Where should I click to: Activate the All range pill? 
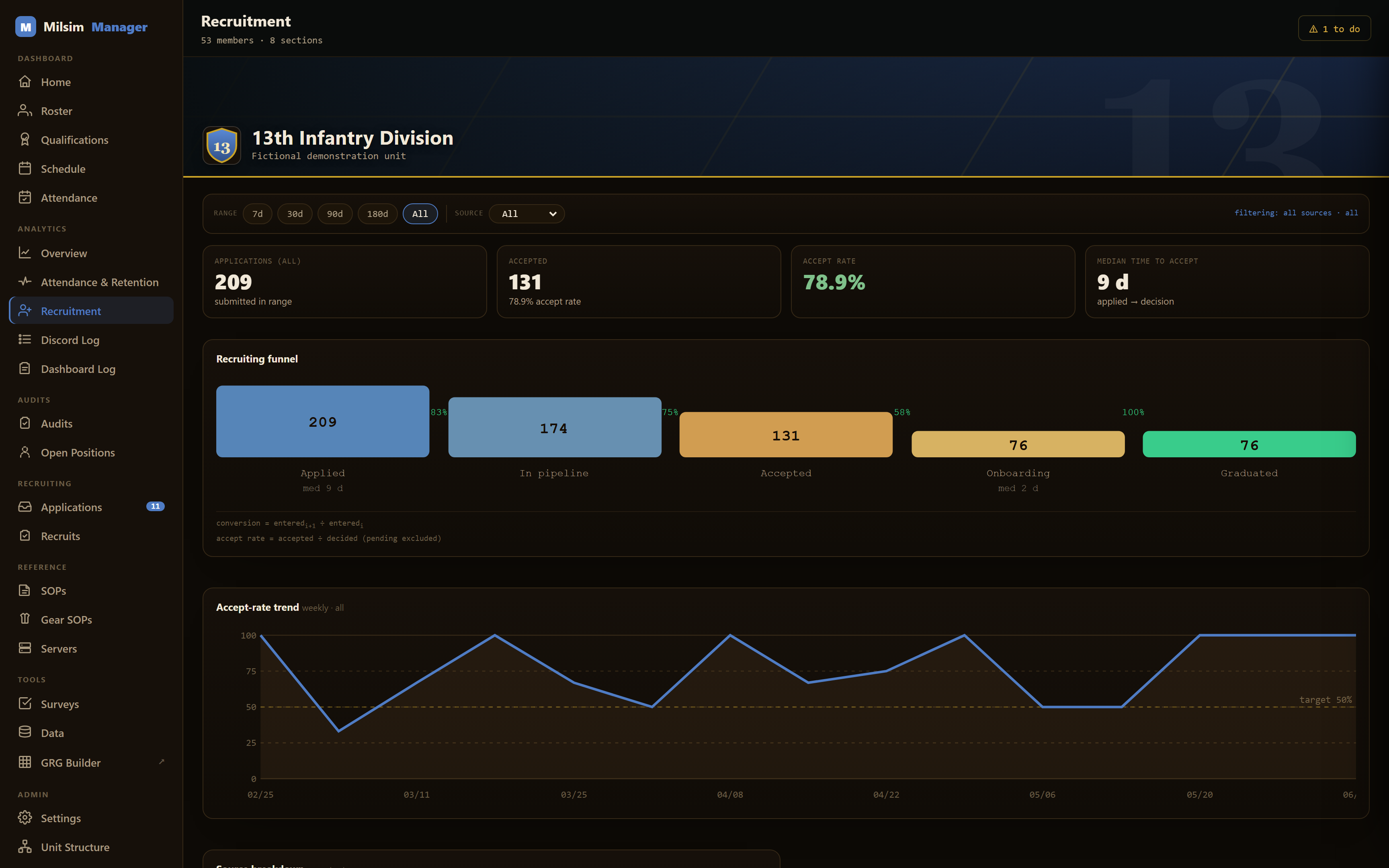420,213
